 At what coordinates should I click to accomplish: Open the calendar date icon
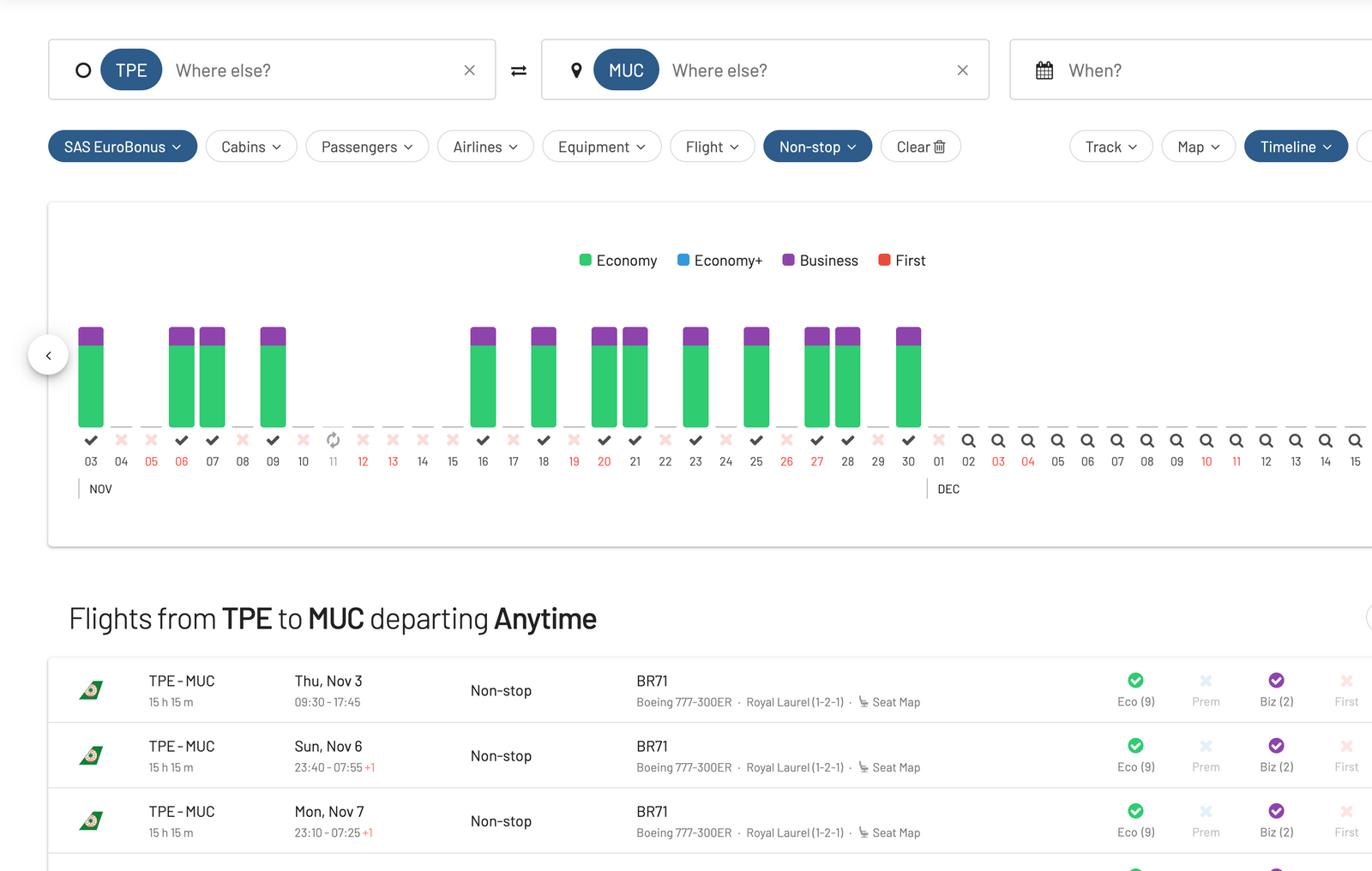(1044, 70)
